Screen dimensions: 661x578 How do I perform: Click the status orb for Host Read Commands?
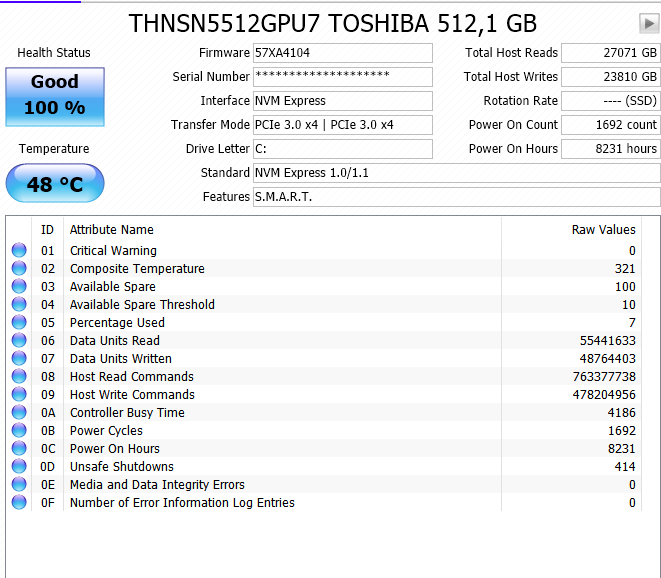tap(19, 376)
